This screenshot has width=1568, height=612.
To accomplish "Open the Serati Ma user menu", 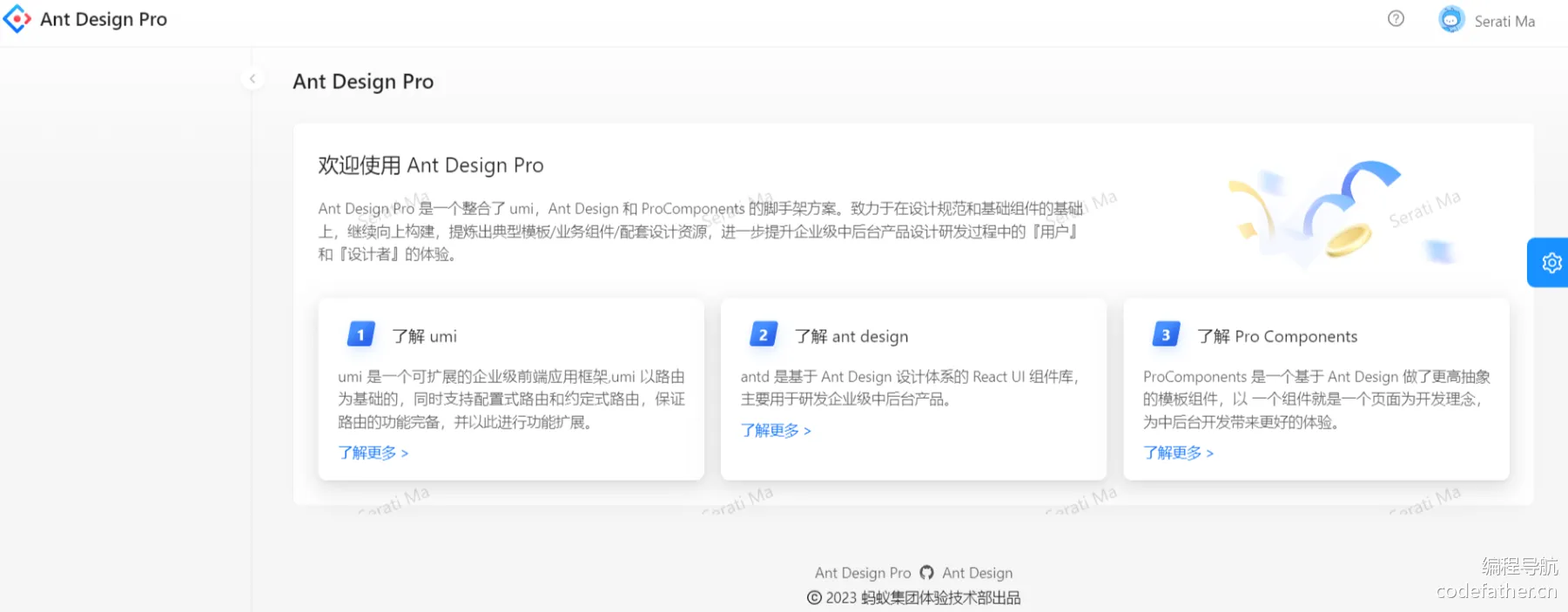I will 1487,21.
